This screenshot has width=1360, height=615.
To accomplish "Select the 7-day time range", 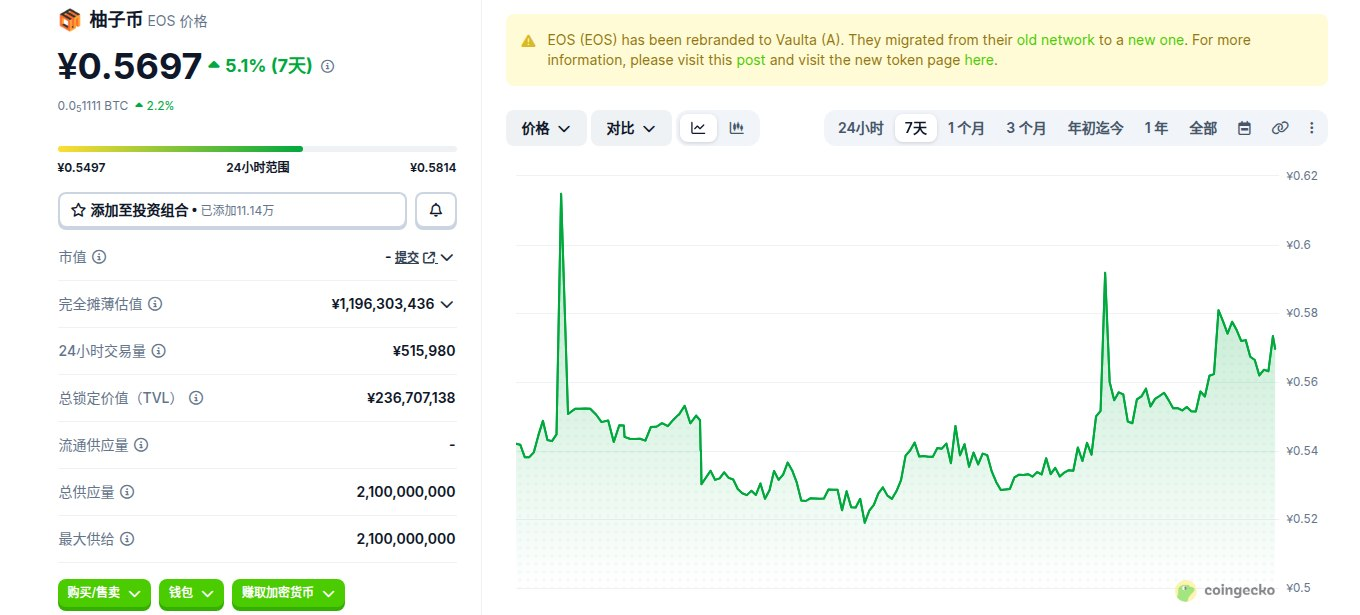I will 916,128.
